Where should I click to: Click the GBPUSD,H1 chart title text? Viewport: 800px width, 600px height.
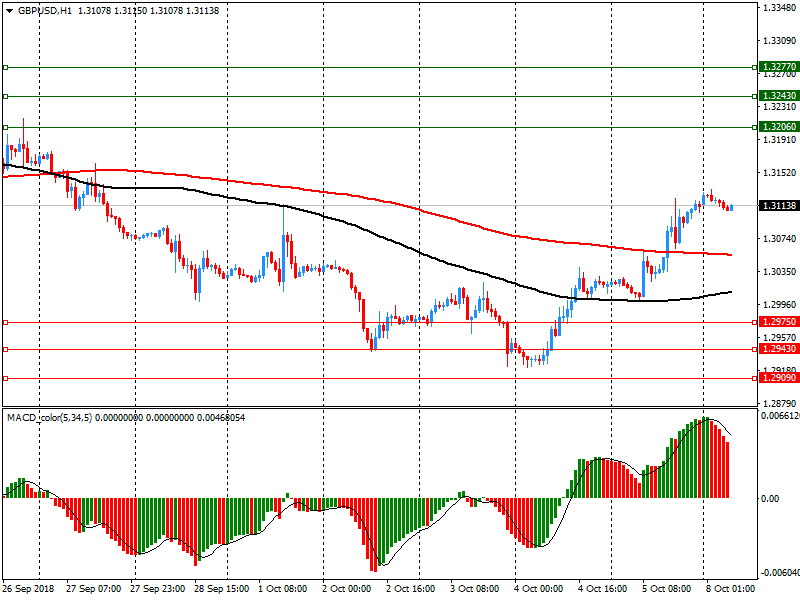pyautogui.click(x=45, y=11)
